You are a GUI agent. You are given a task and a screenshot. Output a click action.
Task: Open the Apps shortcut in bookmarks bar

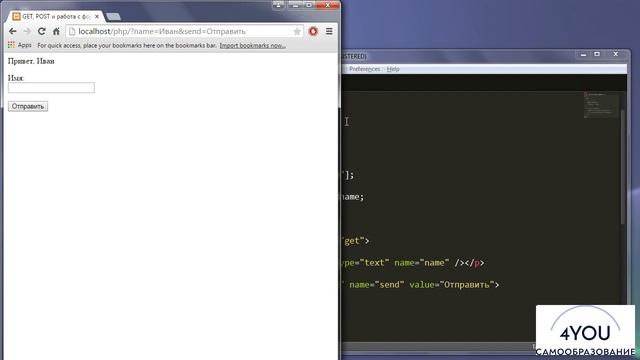pos(20,45)
